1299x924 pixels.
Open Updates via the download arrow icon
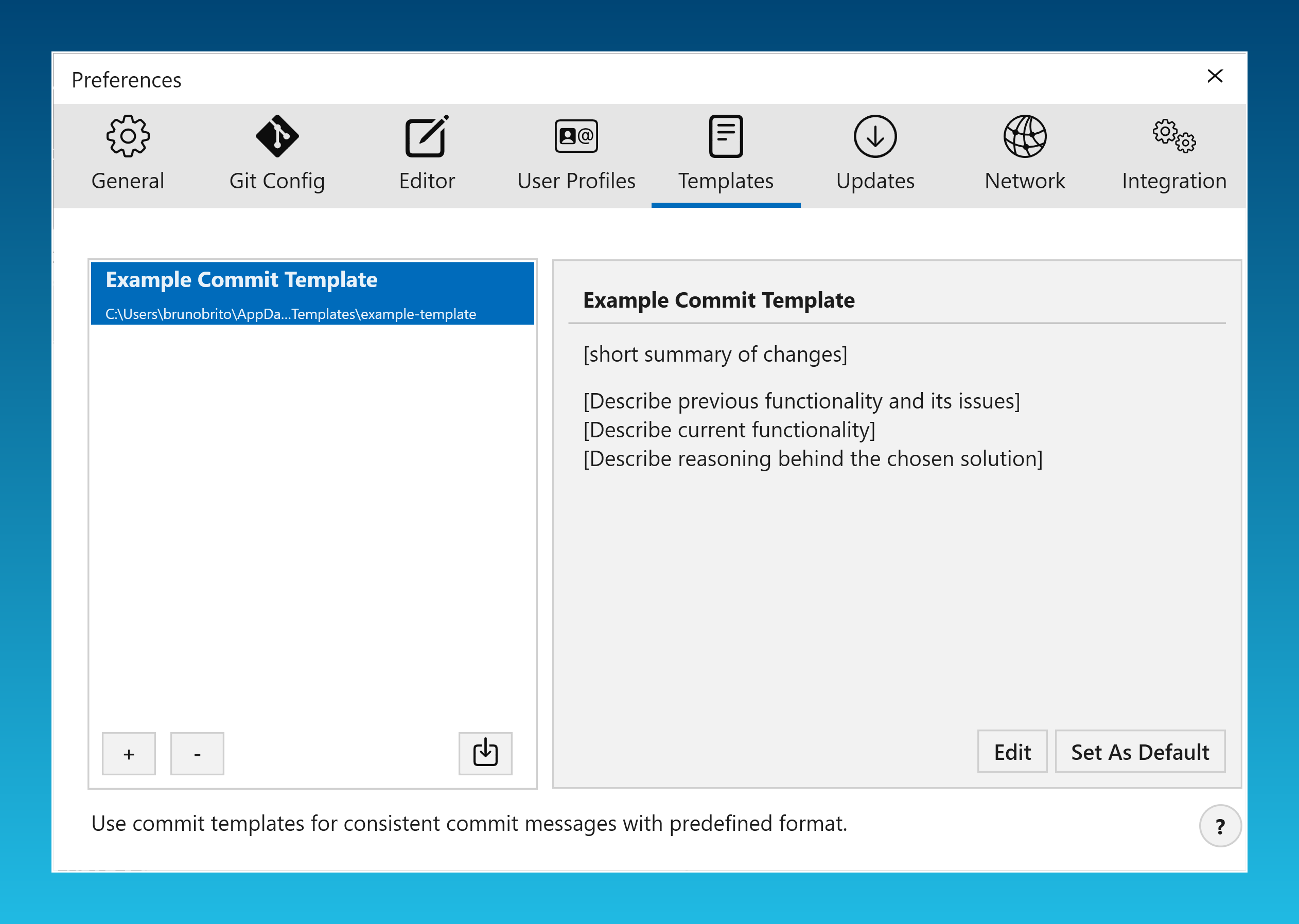tap(875, 136)
